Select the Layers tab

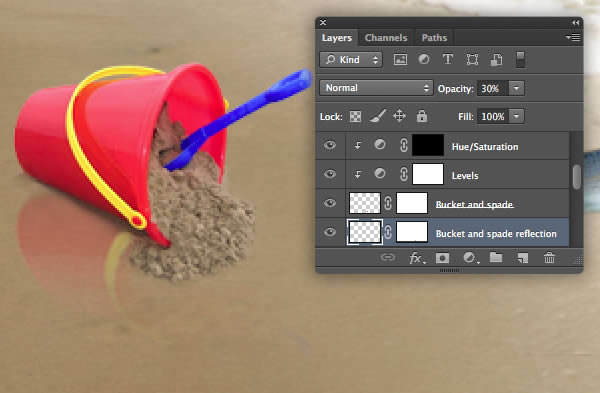pos(337,38)
